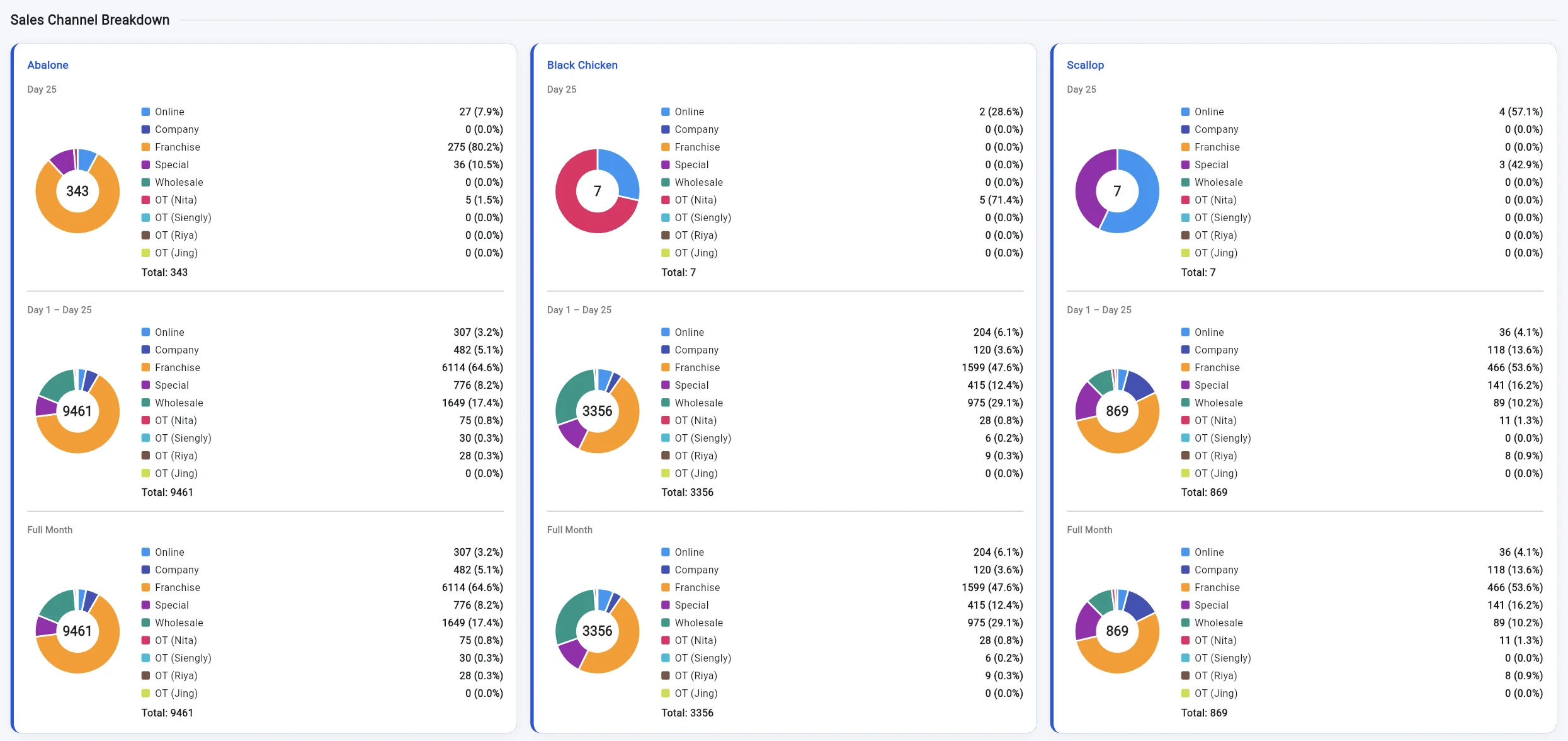Select '466 (53.6%)' in Scallop Day 1 – Day 25
This screenshot has width=1568, height=741.
click(1515, 367)
